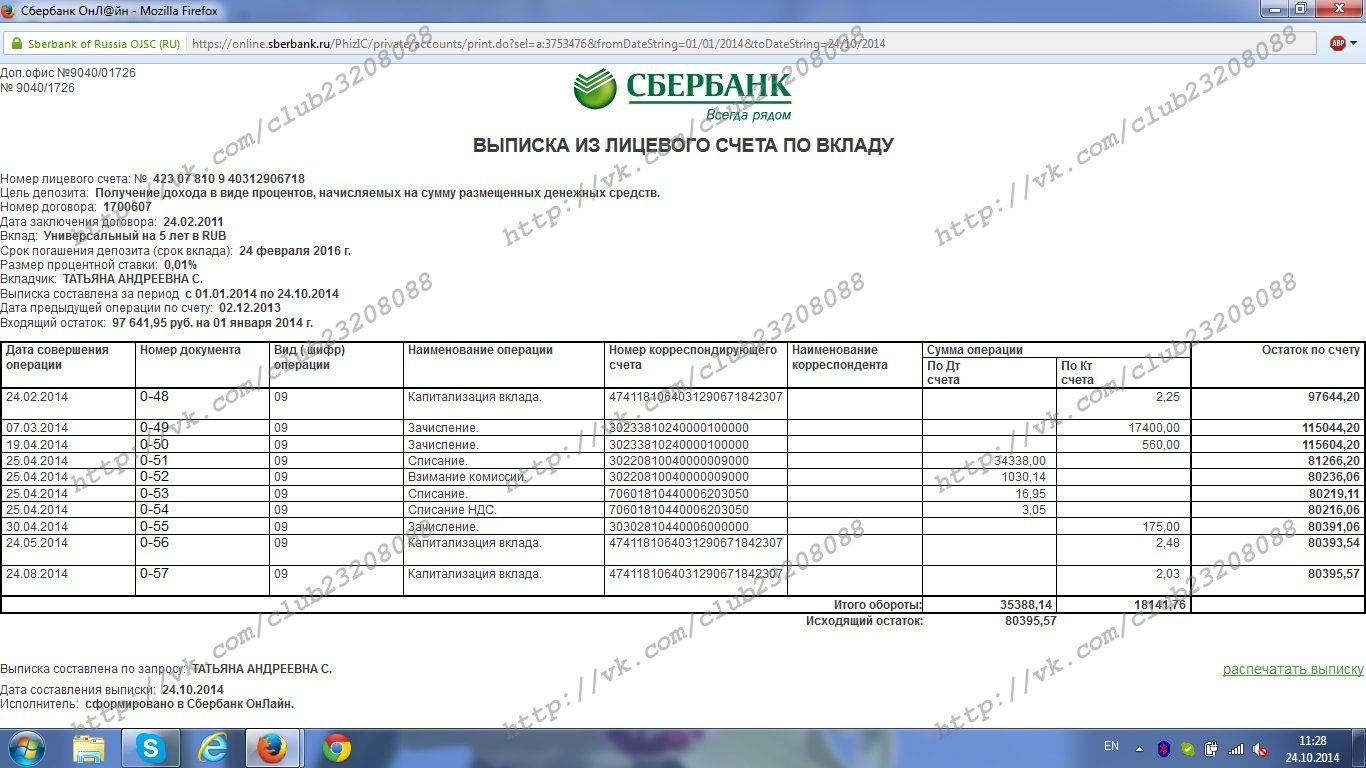Click account 30302810440006000000
1366x768 pixels.
click(679, 527)
